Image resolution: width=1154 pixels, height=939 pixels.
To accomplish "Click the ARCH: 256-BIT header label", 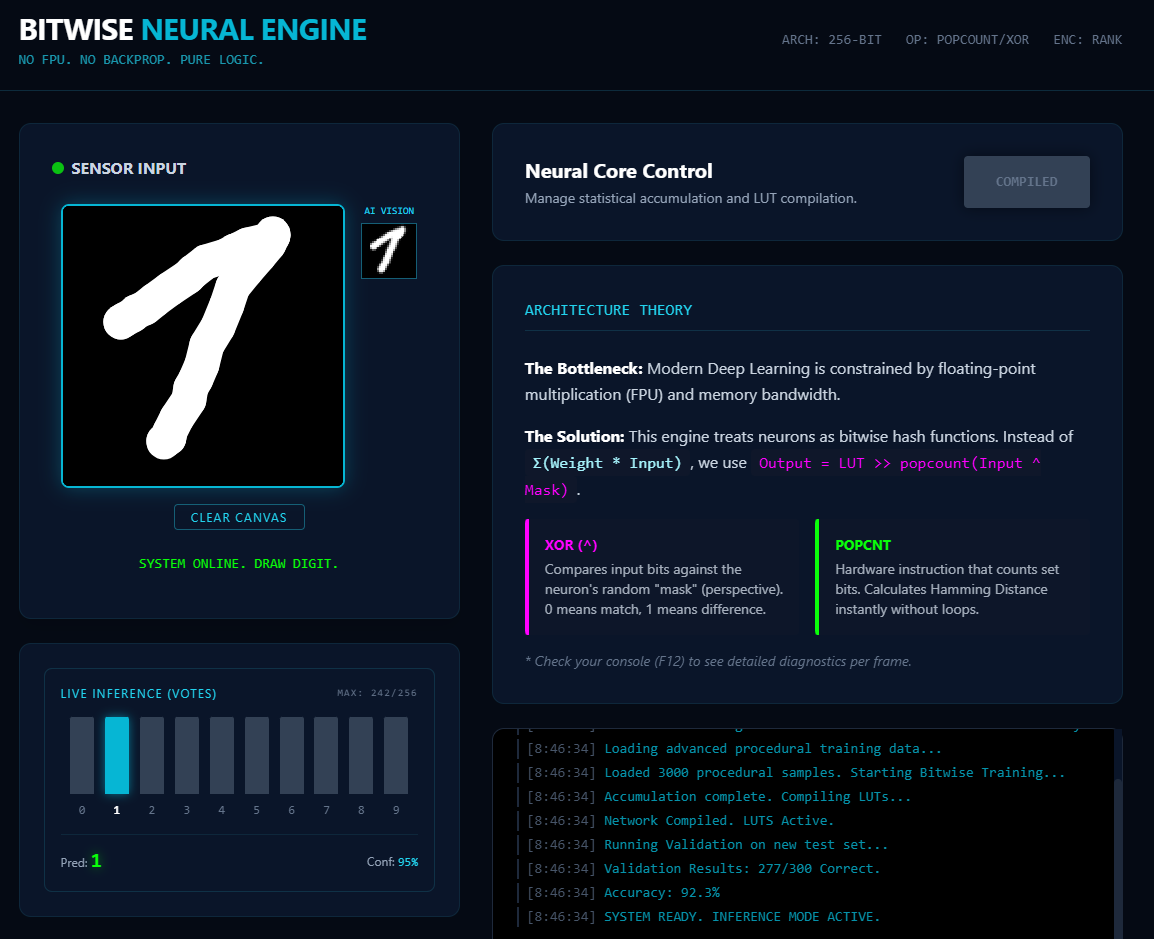I will 831,40.
